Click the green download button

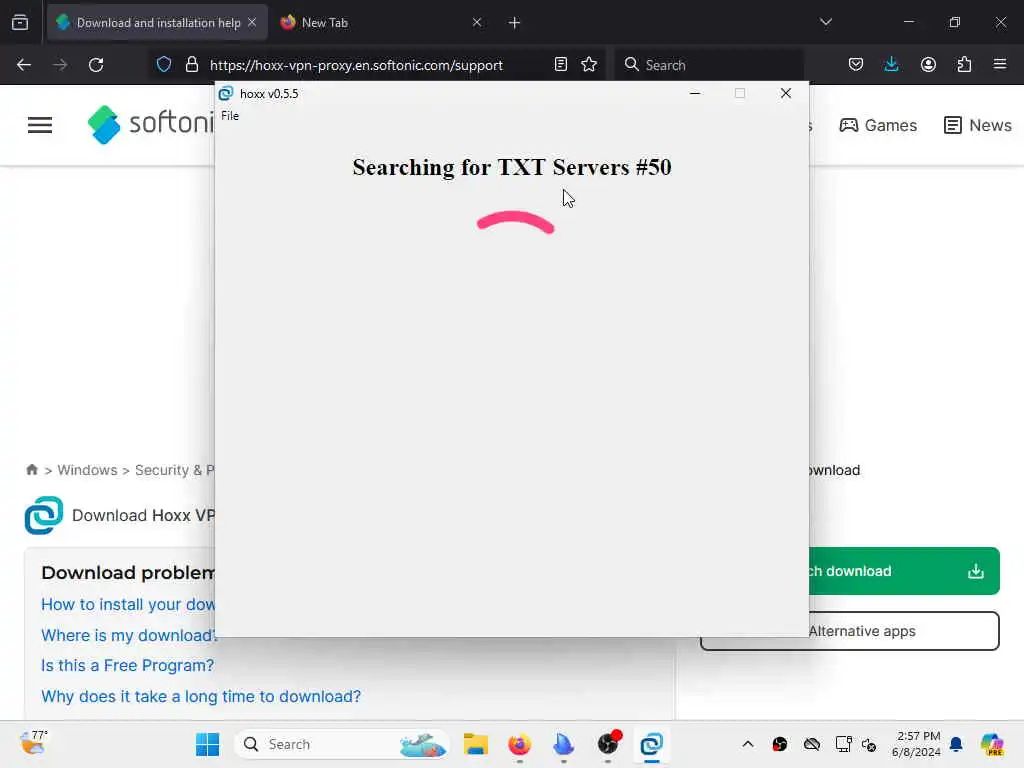click(x=904, y=571)
